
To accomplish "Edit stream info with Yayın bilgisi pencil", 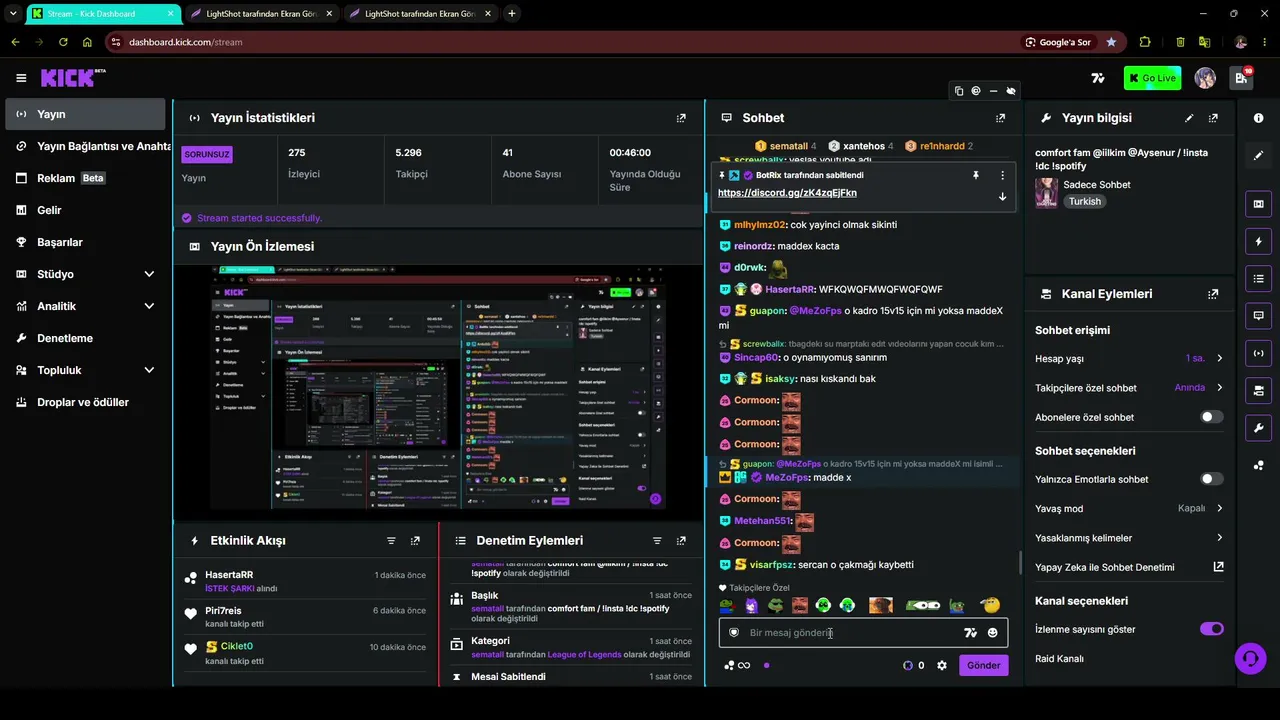I will click(x=1189, y=118).
